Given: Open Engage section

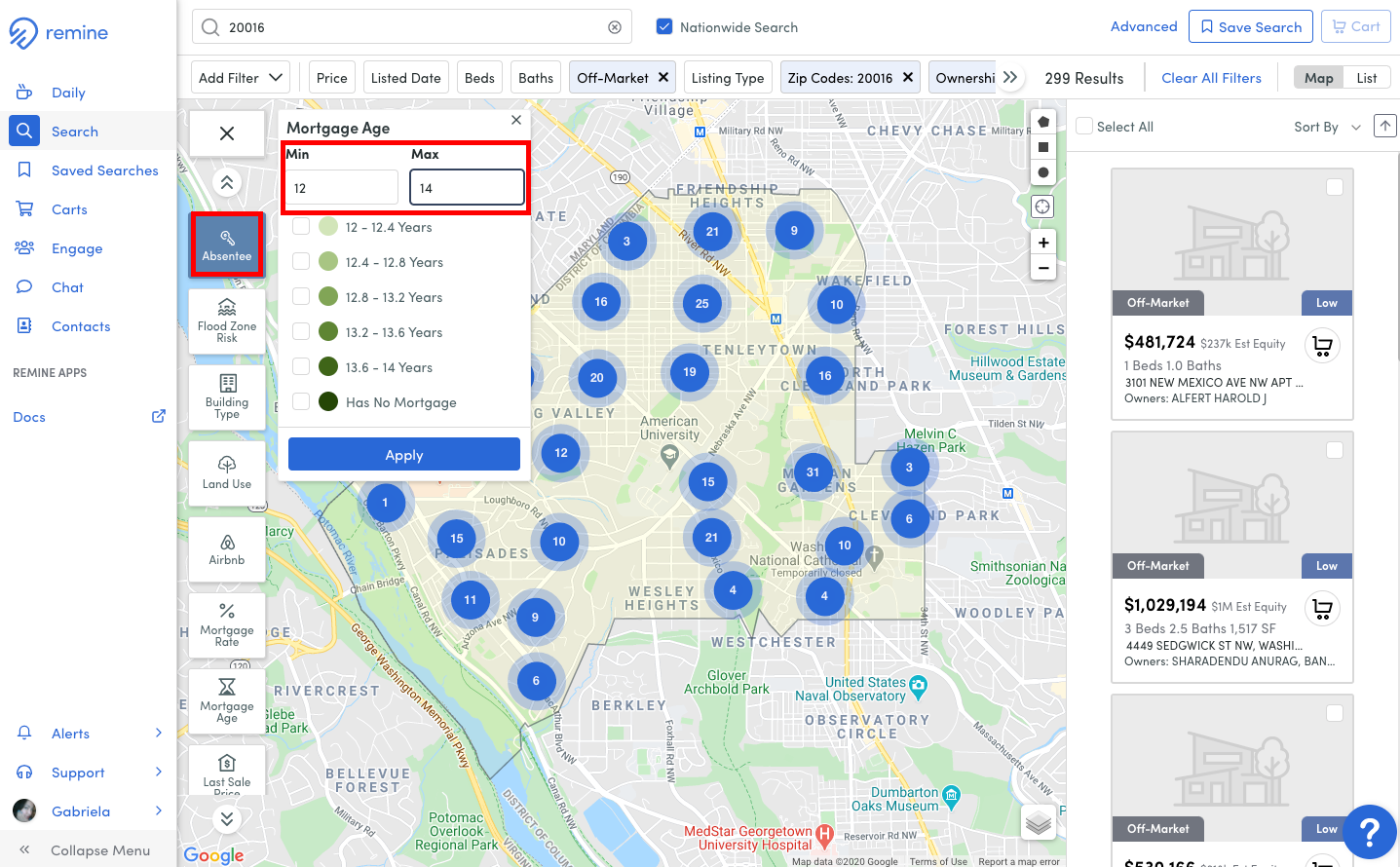Looking at the screenshot, I should (x=77, y=248).
